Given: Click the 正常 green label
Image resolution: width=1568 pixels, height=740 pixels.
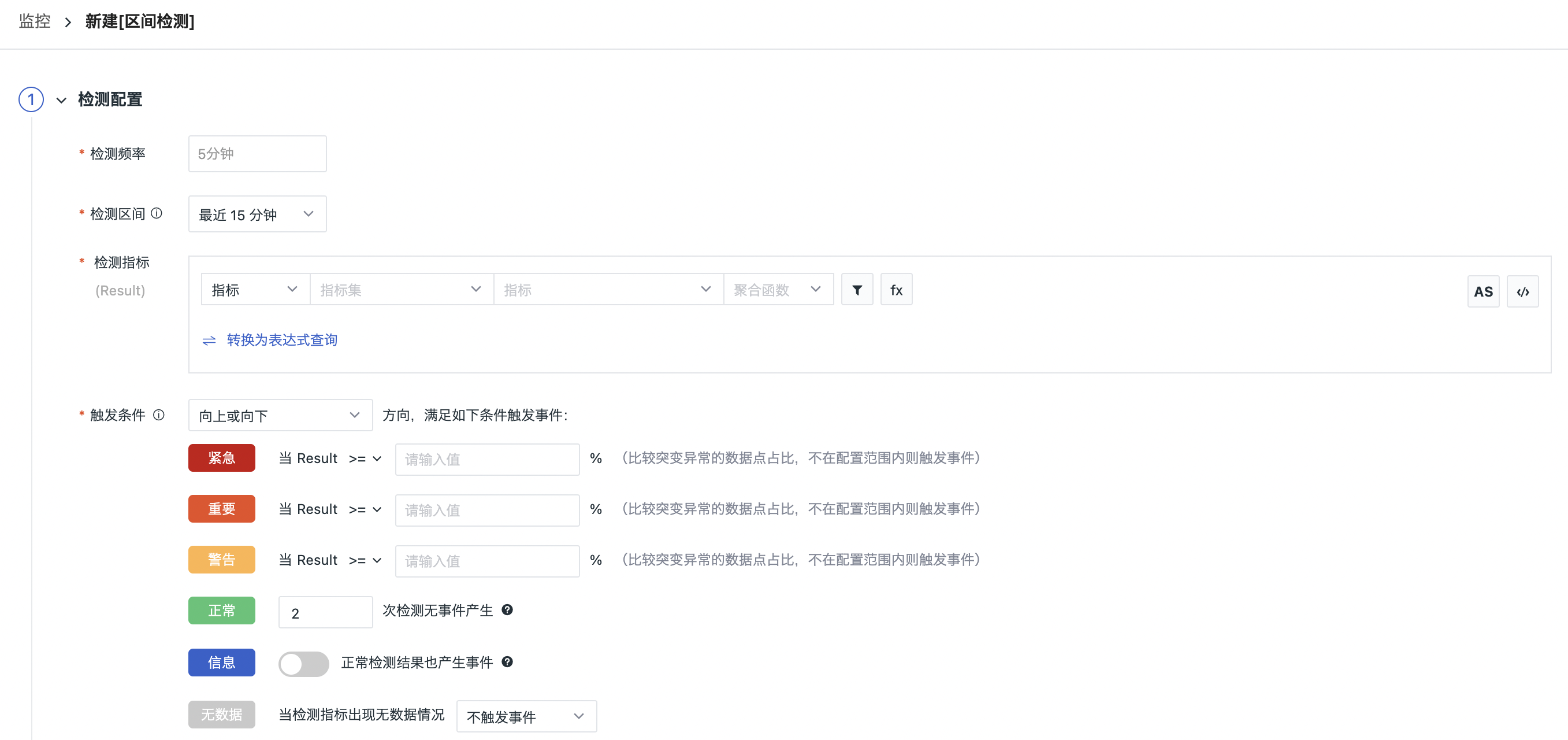Looking at the screenshot, I should tap(222, 610).
